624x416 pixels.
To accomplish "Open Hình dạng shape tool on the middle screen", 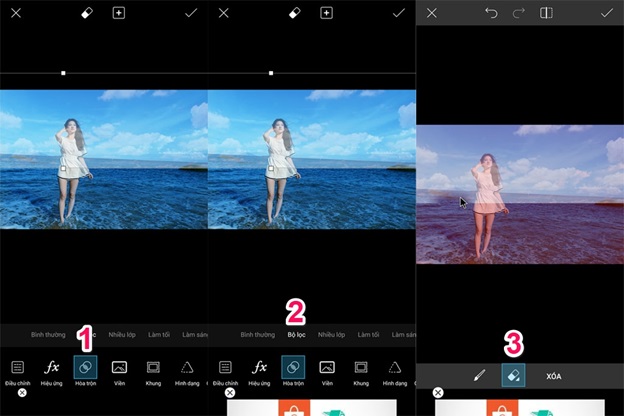I will [395, 373].
